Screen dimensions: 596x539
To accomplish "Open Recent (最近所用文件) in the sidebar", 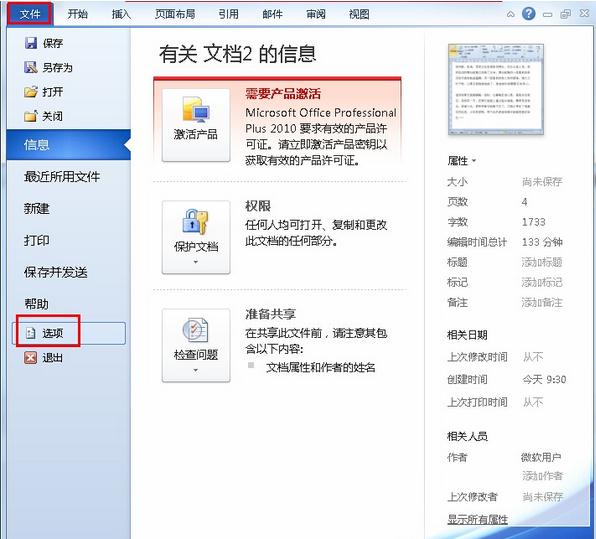I will click(62, 177).
